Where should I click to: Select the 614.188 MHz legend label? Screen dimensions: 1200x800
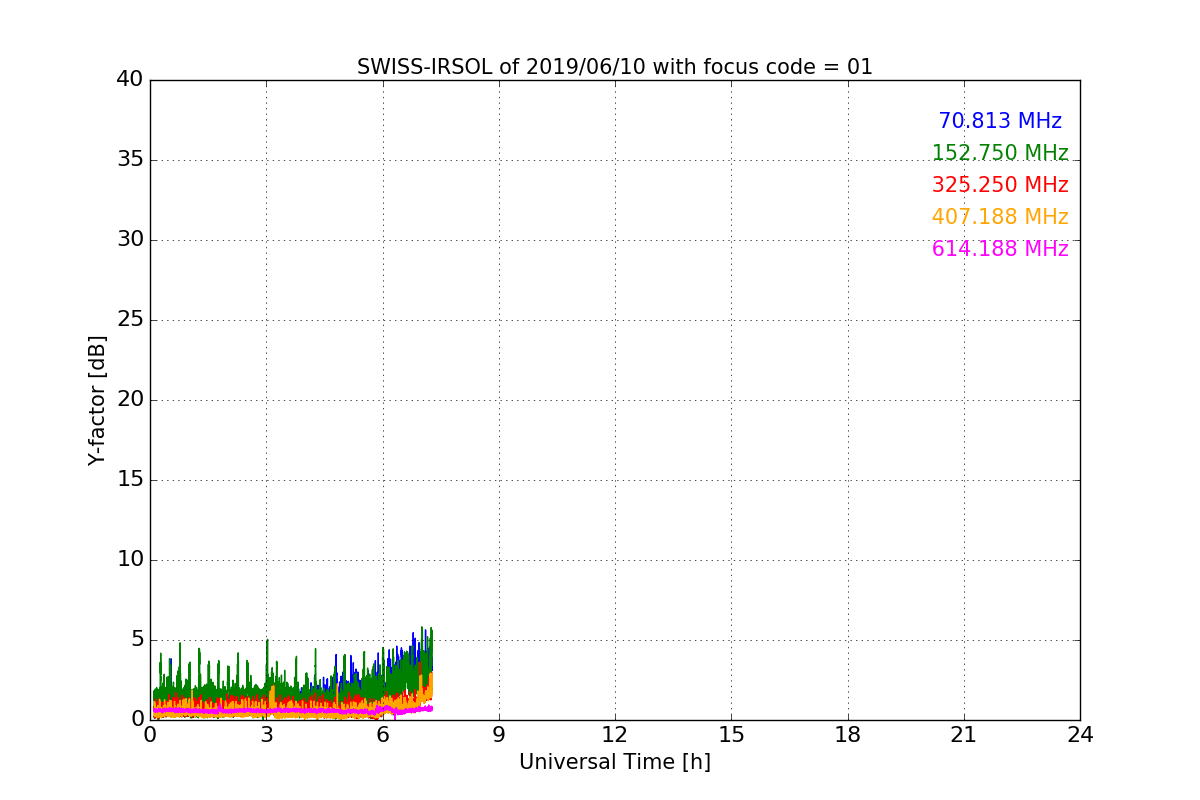coord(1000,249)
